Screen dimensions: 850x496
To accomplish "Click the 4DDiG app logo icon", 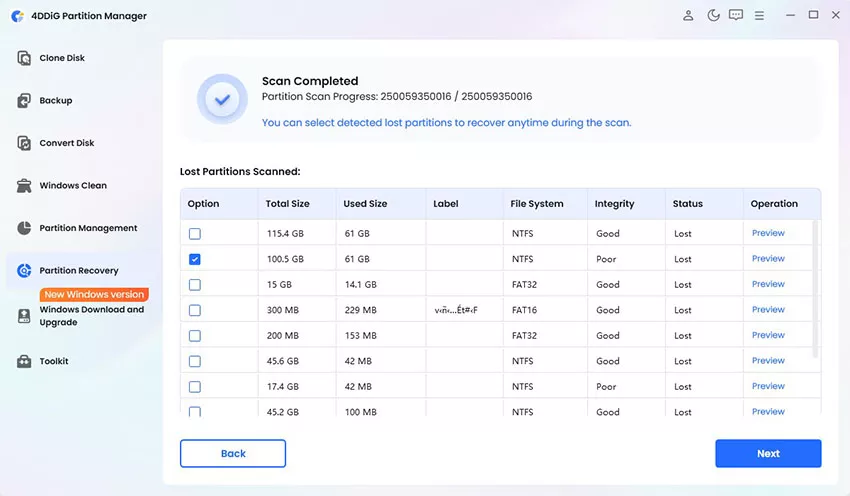I will 18,16.
